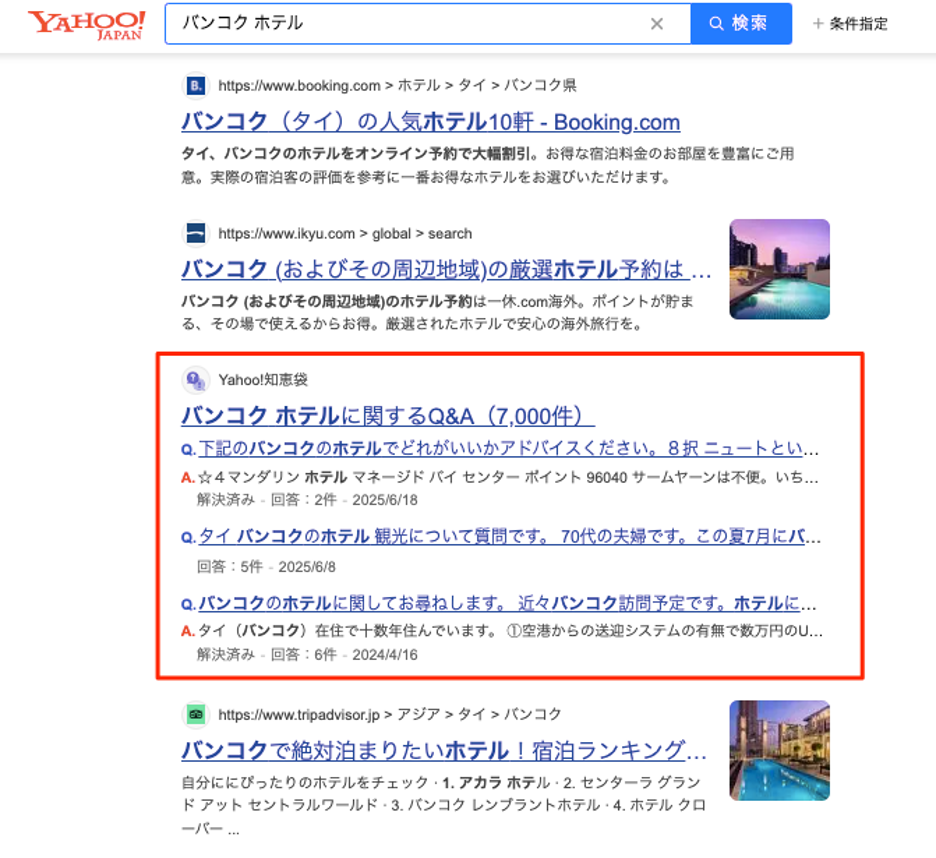
Task: Click the Tripadvisor snippet listing アカラ ホテル
Action: coord(444,805)
